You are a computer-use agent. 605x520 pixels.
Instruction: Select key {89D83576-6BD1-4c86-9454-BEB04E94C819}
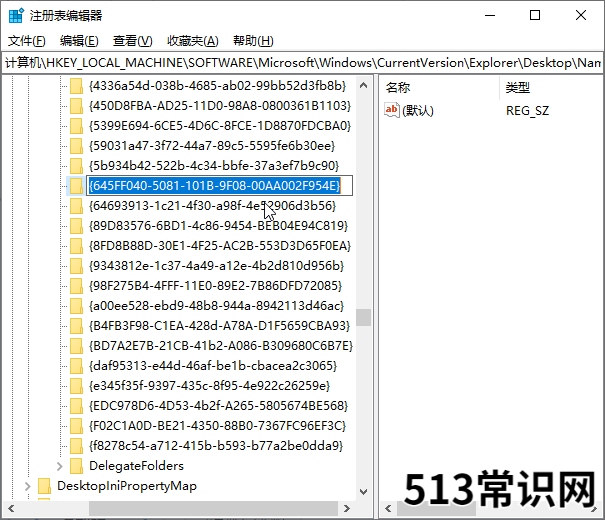[x=218, y=226]
